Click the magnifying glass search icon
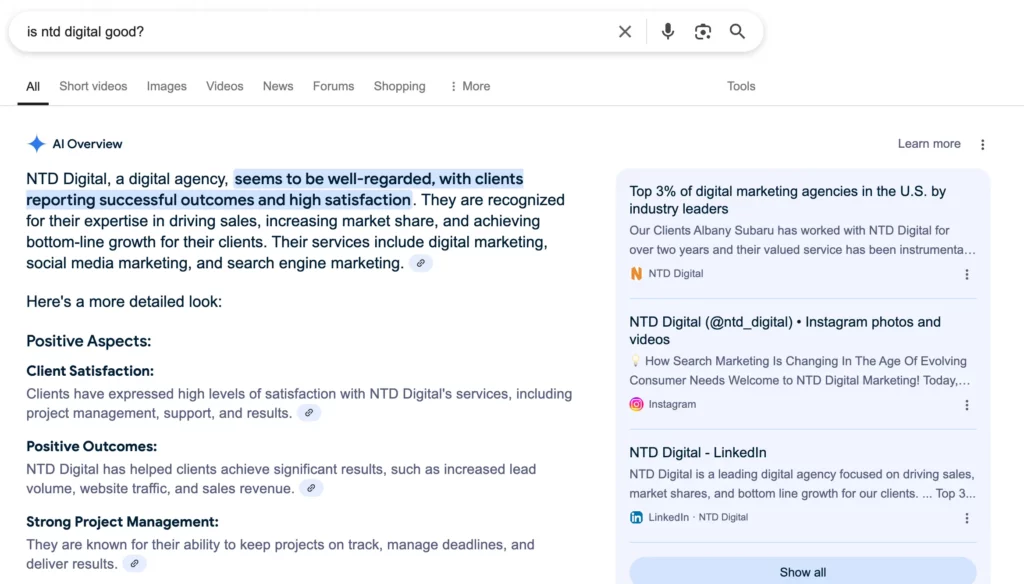 click(x=737, y=31)
